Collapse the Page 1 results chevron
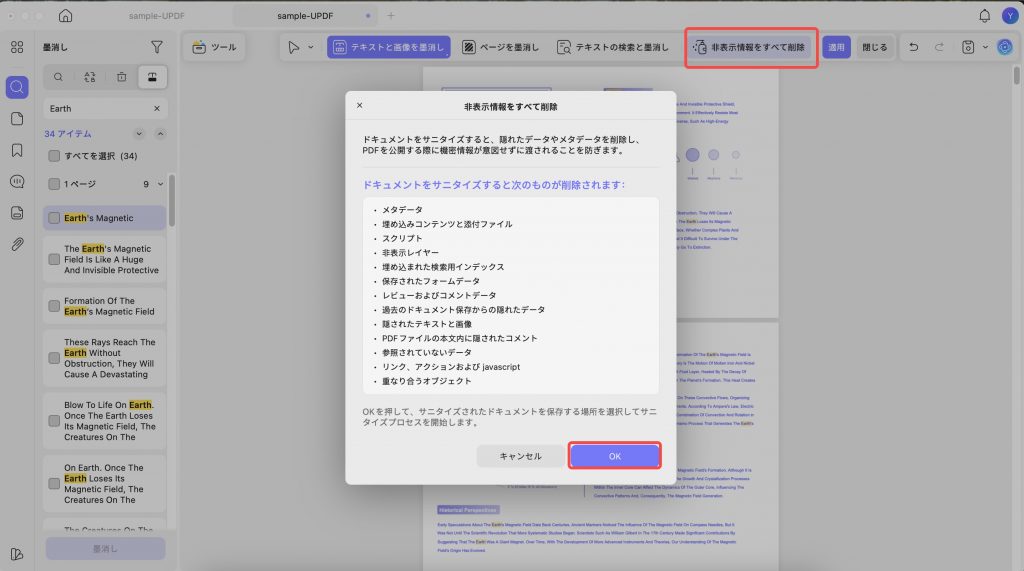Screen dimensions: 1024x571 point(160,184)
